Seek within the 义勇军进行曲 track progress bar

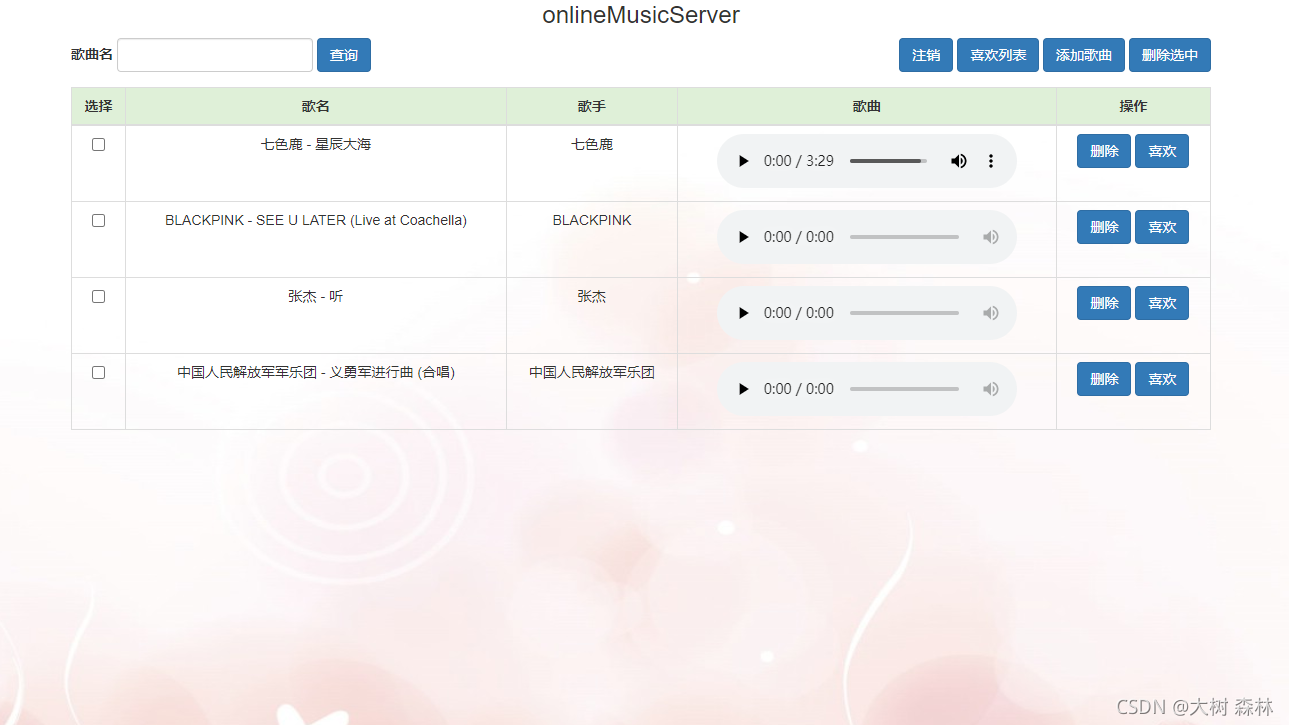(904, 389)
